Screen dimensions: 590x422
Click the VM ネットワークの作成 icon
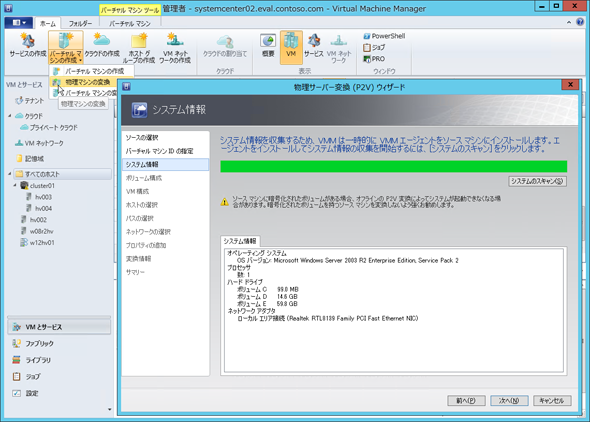coord(175,48)
